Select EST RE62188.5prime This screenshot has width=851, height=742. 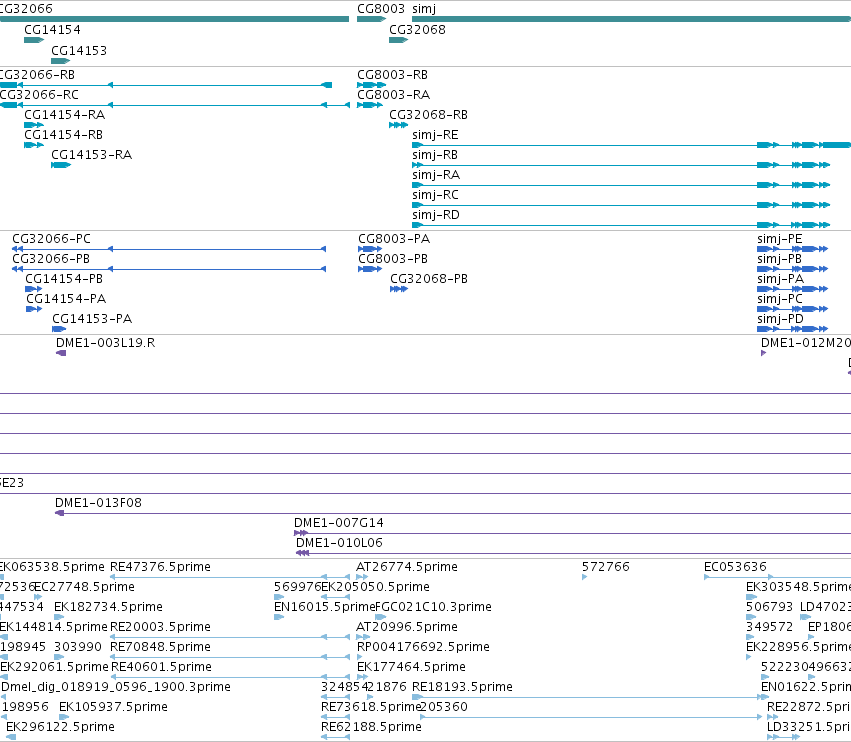tap(371, 728)
